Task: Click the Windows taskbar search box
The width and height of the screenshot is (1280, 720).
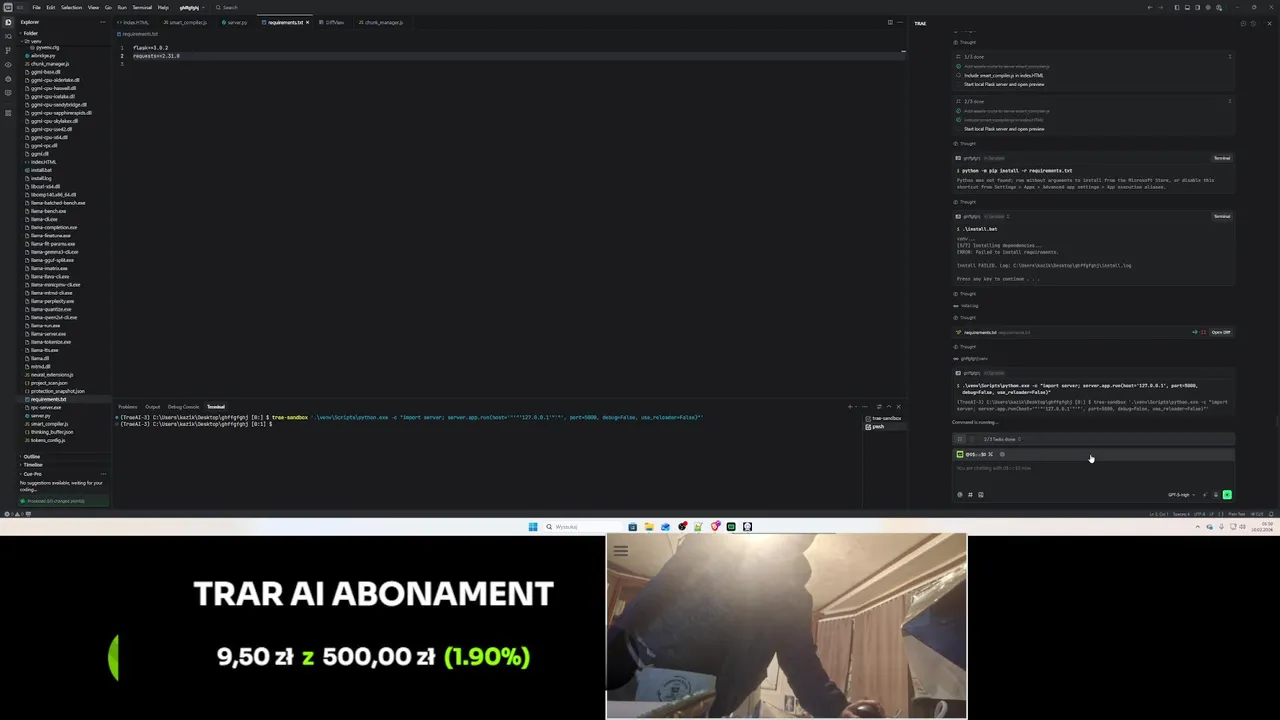Action: coord(581,527)
